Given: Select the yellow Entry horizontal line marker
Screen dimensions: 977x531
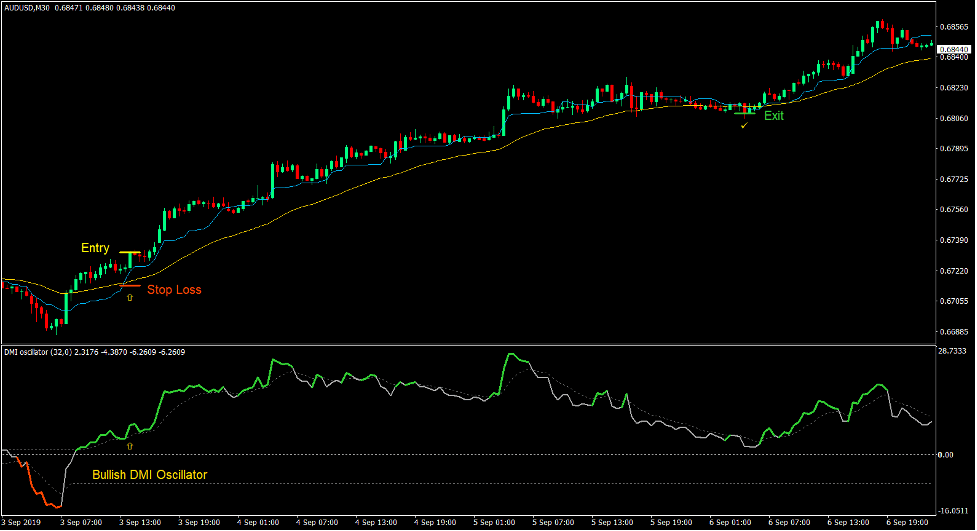Looking at the screenshot, I should pyautogui.click(x=129, y=253).
